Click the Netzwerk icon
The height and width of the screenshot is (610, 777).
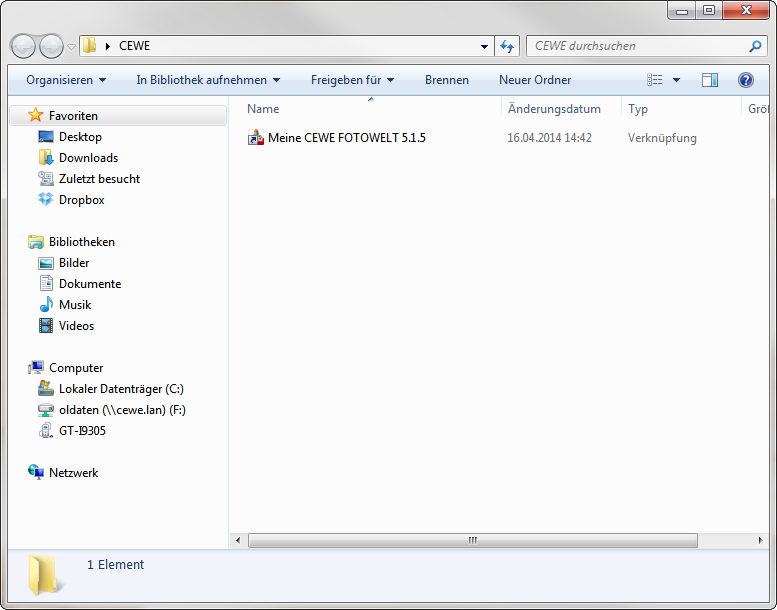(36, 472)
